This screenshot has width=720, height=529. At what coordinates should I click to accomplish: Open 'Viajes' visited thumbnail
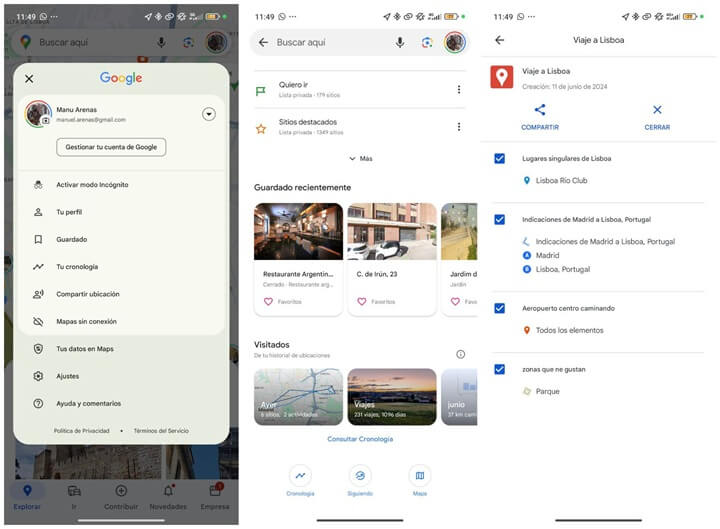pyautogui.click(x=392, y=397)
